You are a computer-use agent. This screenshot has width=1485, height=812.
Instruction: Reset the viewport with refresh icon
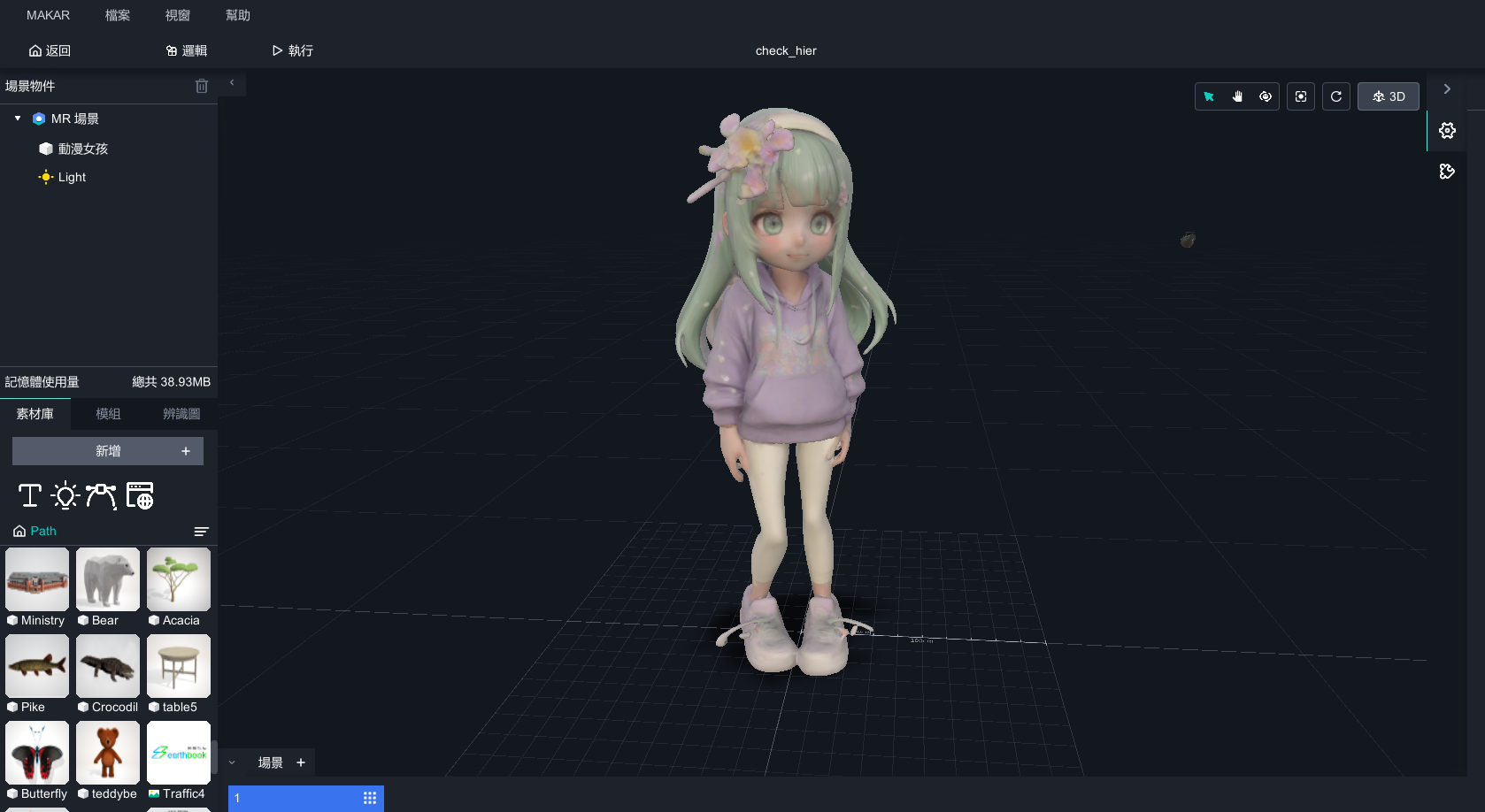click(1336, 96)
